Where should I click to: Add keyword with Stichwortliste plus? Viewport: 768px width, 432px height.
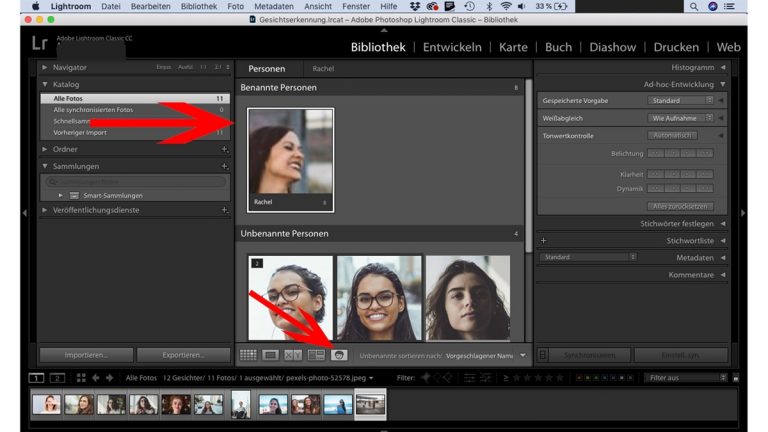(543, 240)
